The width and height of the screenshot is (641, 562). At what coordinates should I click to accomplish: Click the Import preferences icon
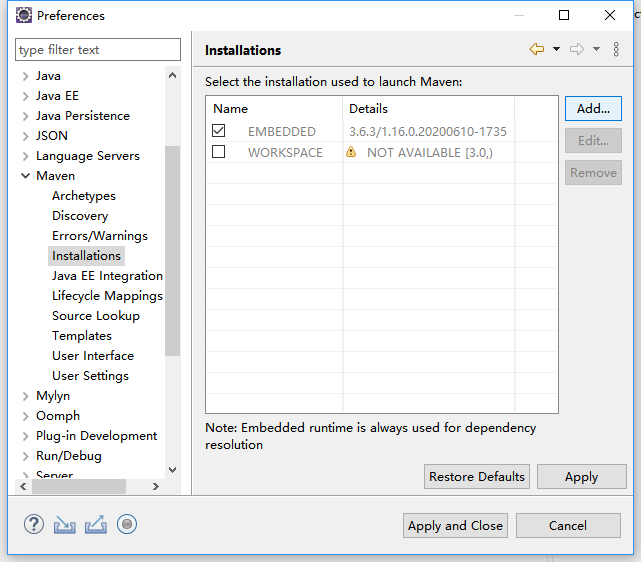pos(64,524)
